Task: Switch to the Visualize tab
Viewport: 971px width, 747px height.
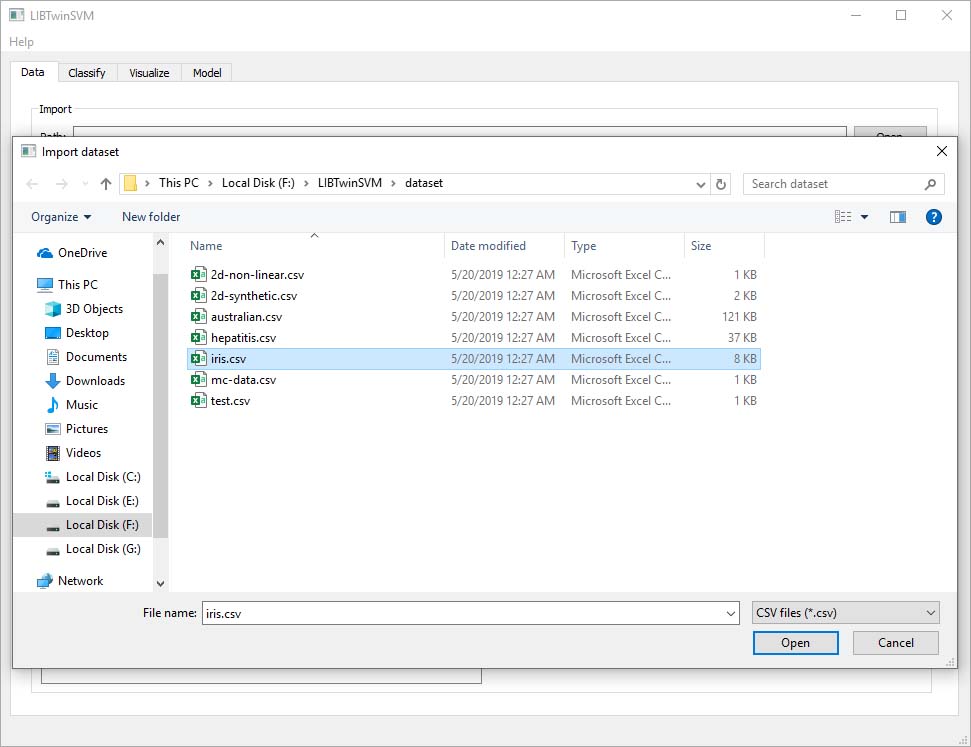Action: (149, 72)
